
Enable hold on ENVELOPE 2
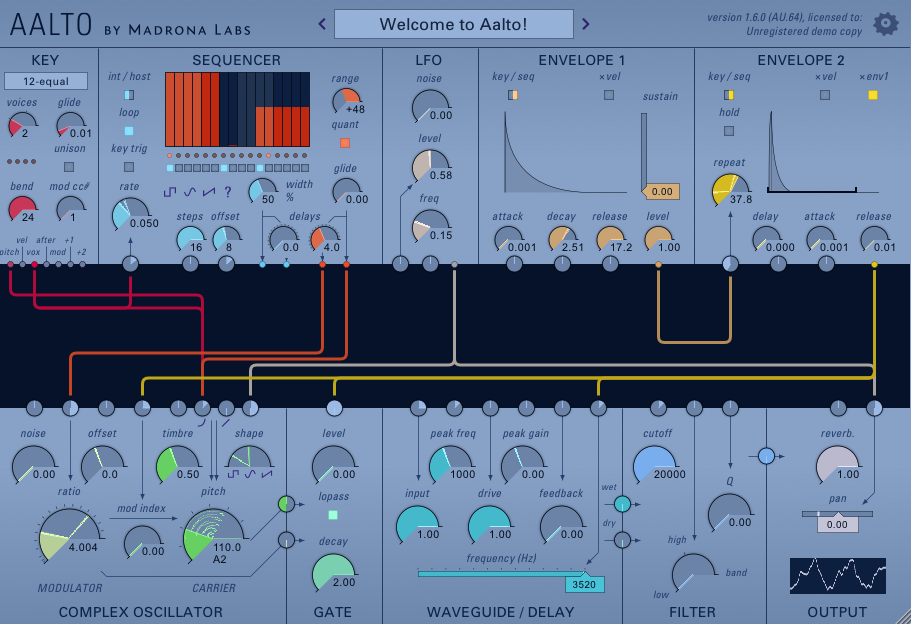(729, 129)
